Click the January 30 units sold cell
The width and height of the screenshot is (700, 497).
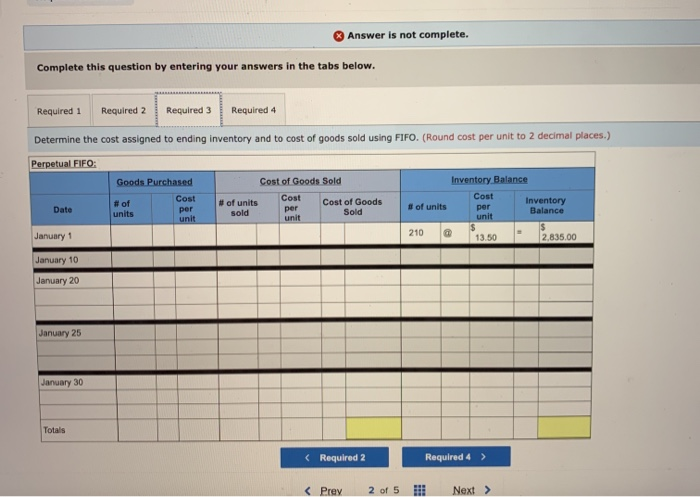(x=239, y=382)
